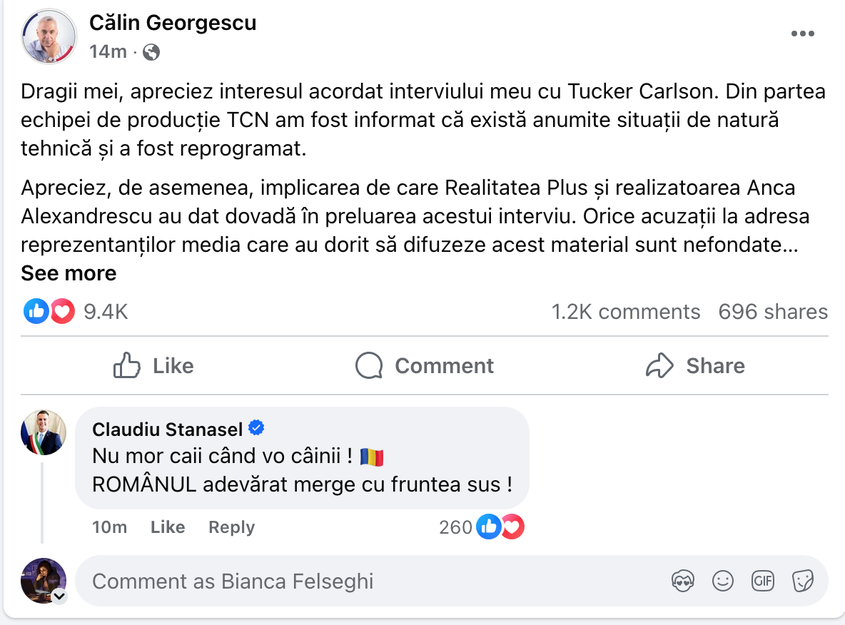Open the 1.2K comments list
This screenshot has height=625, width=845.
[x=625, y=312]
